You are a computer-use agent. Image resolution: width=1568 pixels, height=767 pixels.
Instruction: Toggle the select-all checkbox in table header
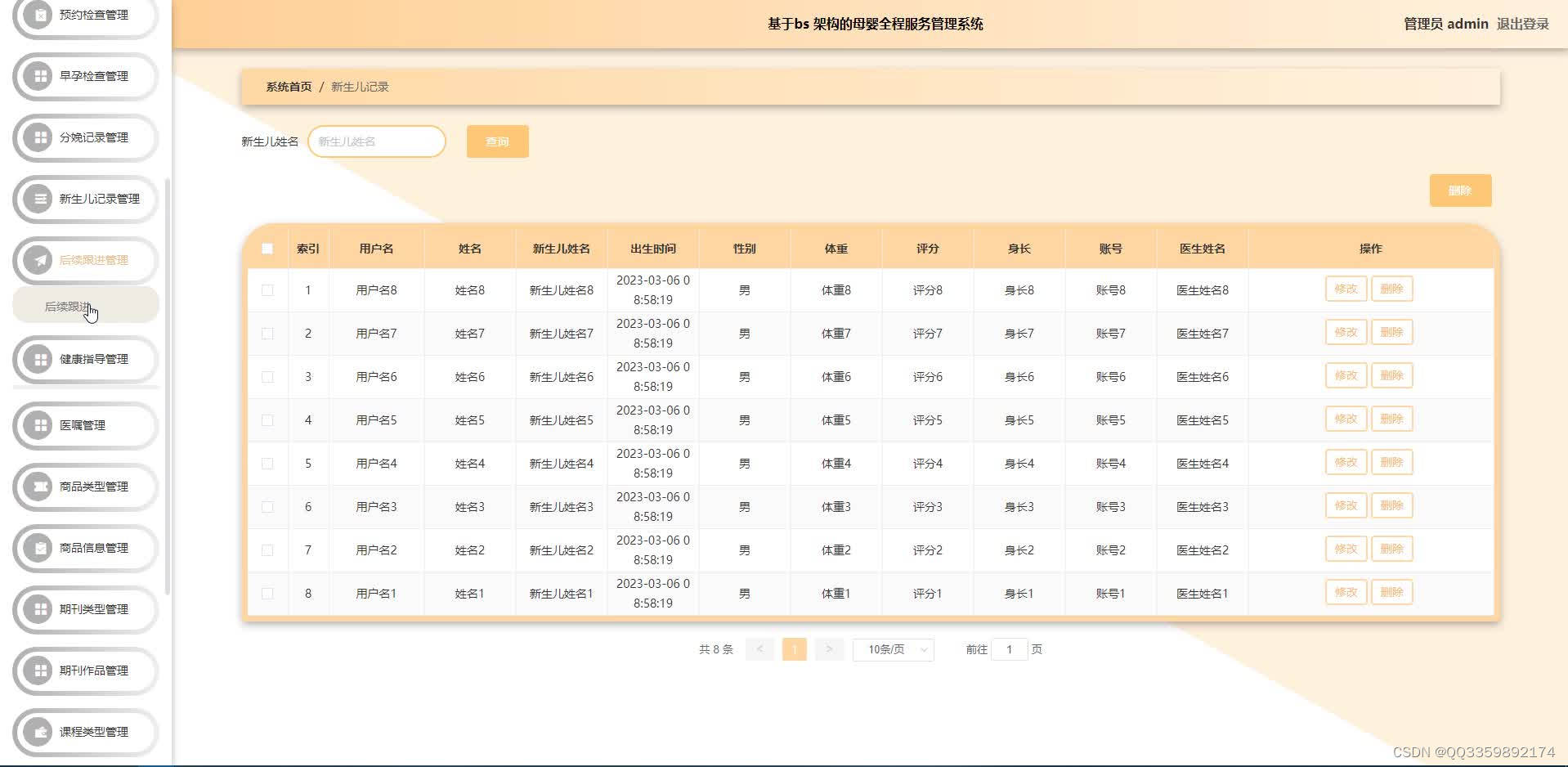click(267, 249)
